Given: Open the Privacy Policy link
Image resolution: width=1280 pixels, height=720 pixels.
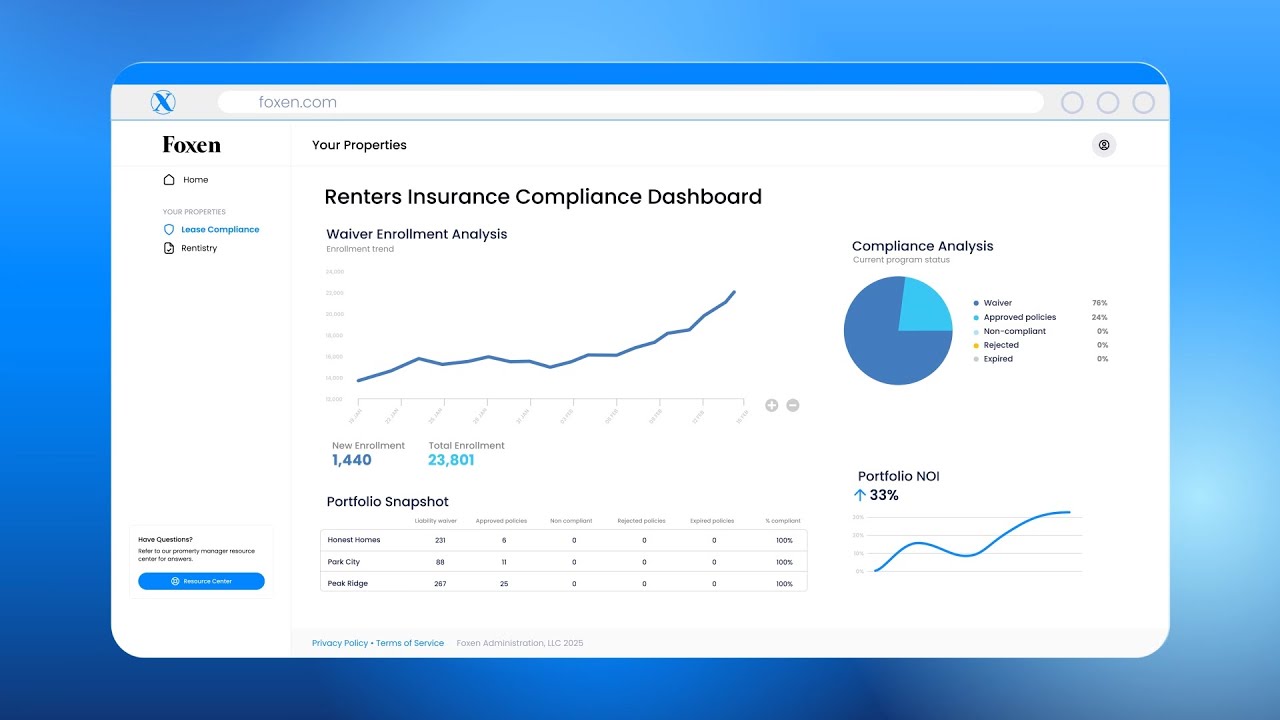Looking at the screenshot, I should pos(339,643).
